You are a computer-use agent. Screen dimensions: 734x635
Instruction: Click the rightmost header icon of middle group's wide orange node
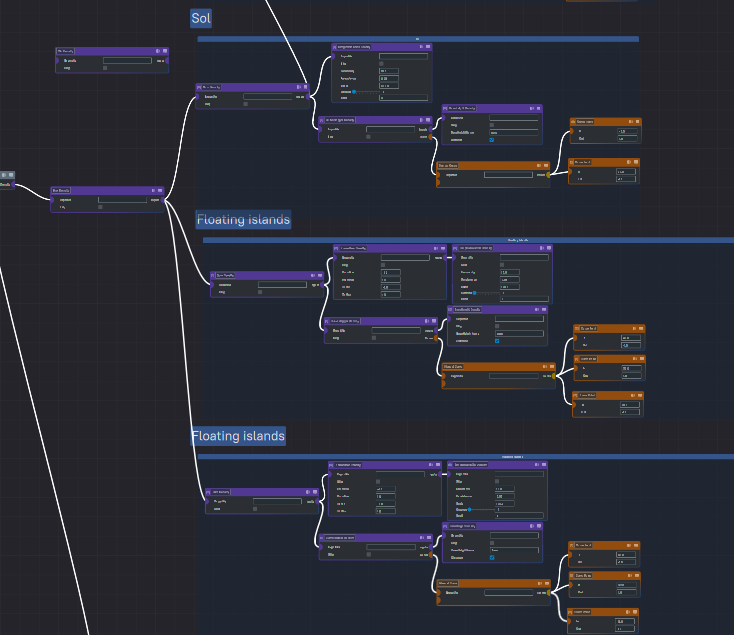click(x=552, y=367)
